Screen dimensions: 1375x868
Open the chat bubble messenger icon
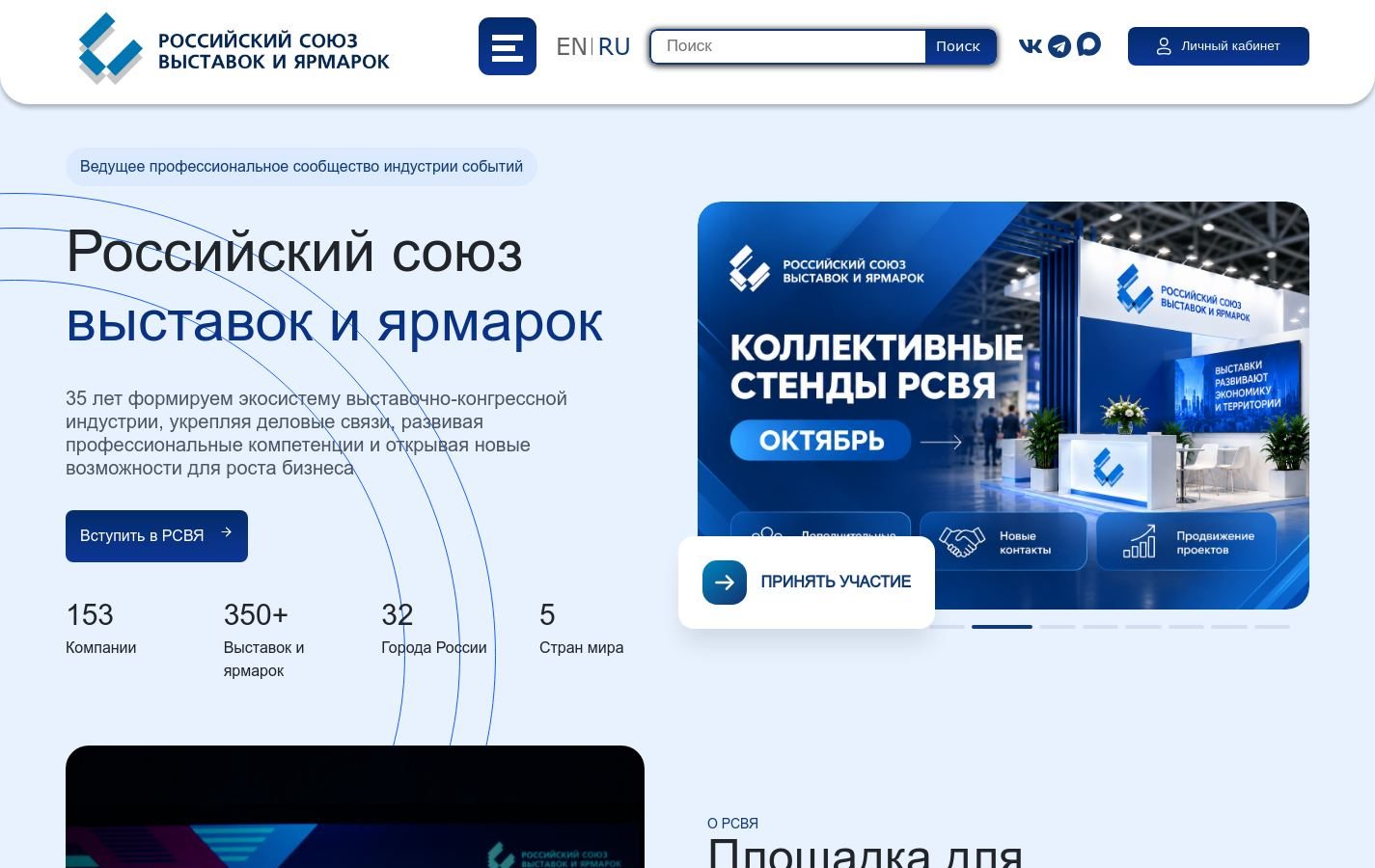pyautogui.click(x=1088, y=44)
